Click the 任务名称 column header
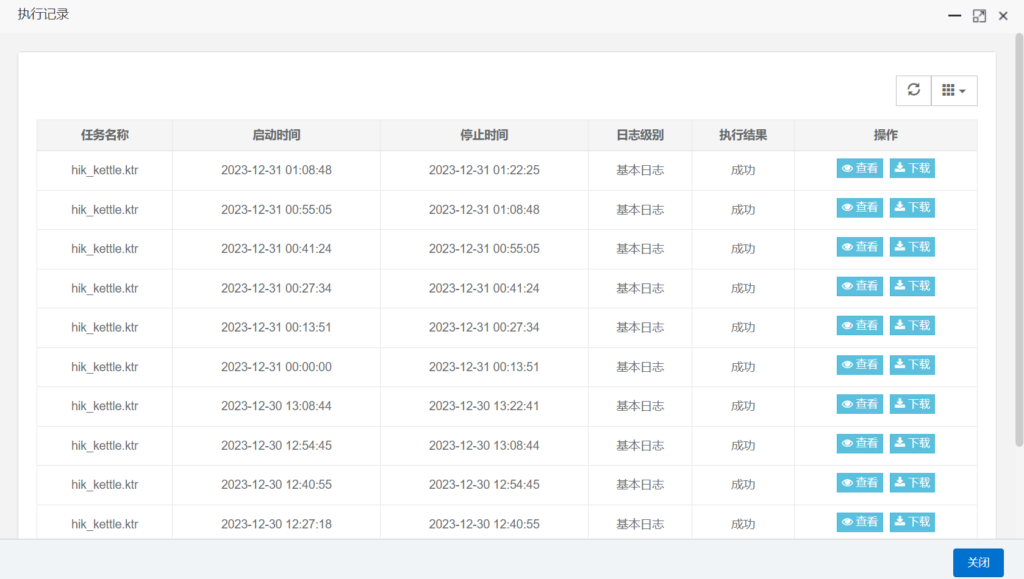The width and height of the screenshot is (1024, 579). click(104, 135)
